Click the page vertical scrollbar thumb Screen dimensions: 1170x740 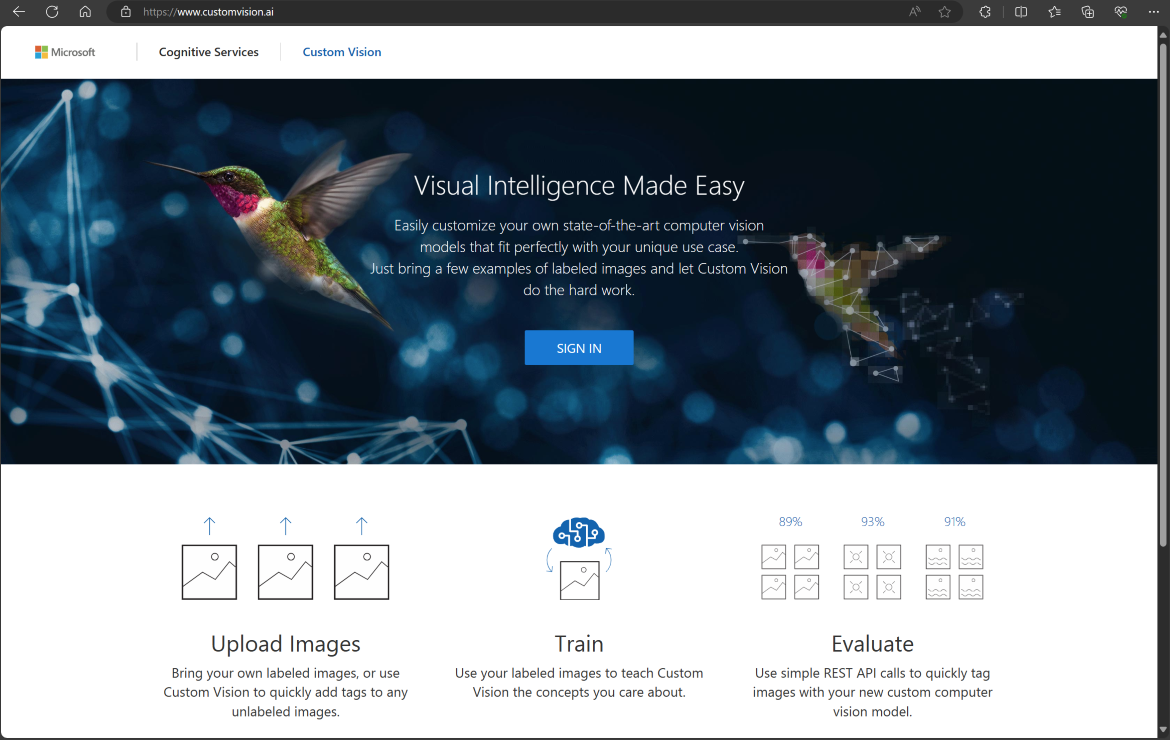pos(1163,295)
